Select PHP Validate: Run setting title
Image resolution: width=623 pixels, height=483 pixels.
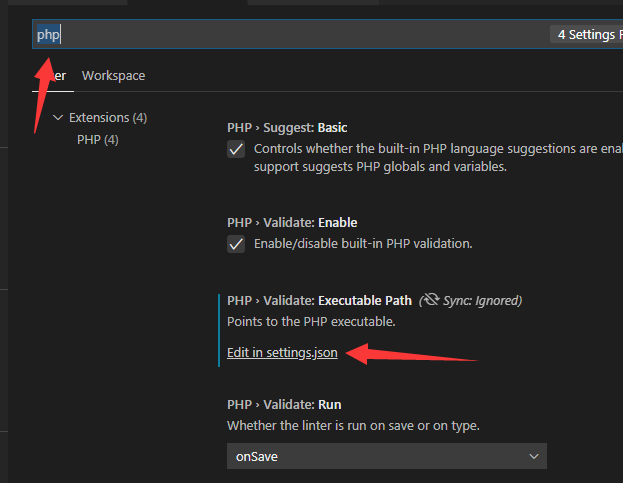pos(284,405)
